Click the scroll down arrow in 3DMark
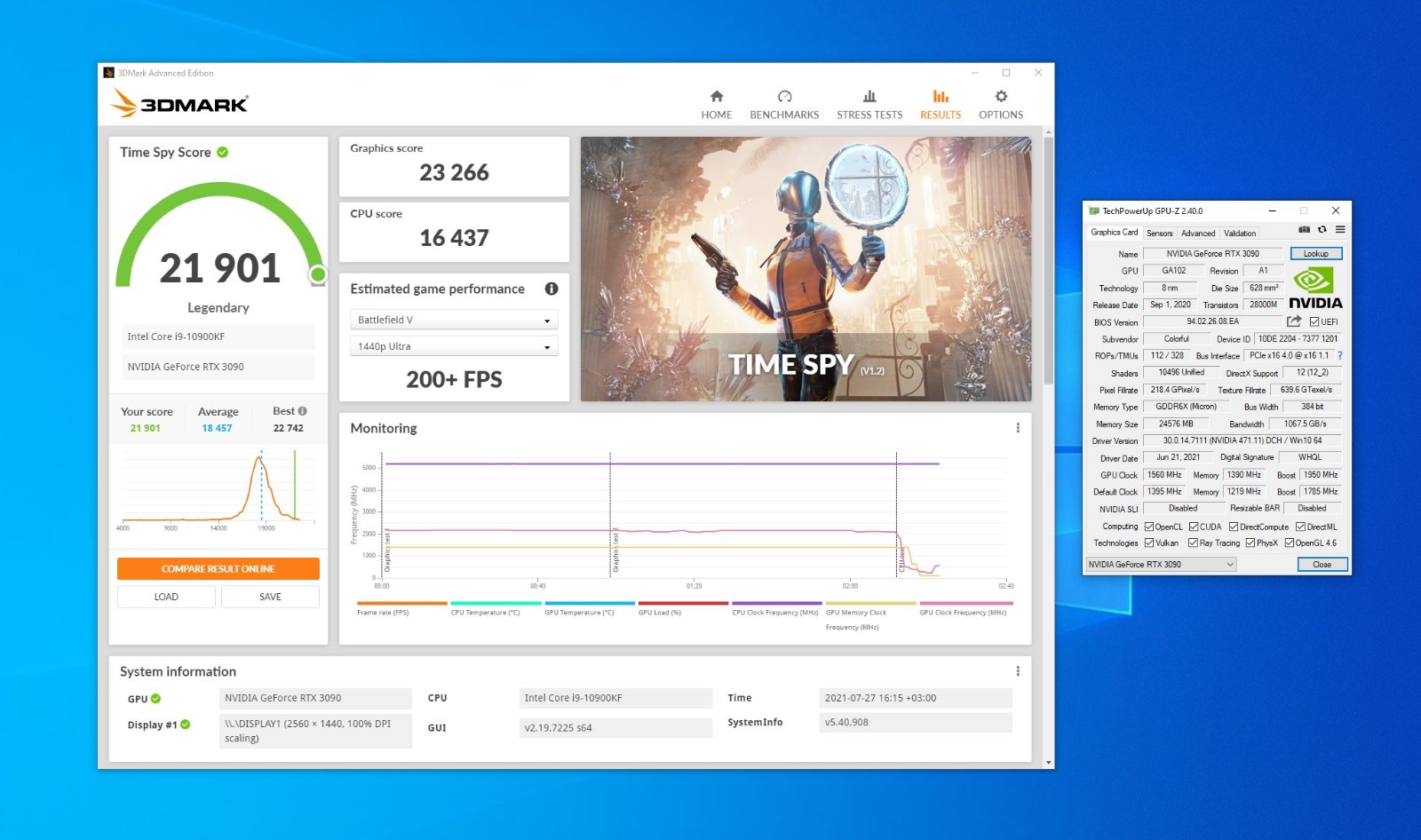This screenshot has width=1421, height=840. pos(1049,763)
